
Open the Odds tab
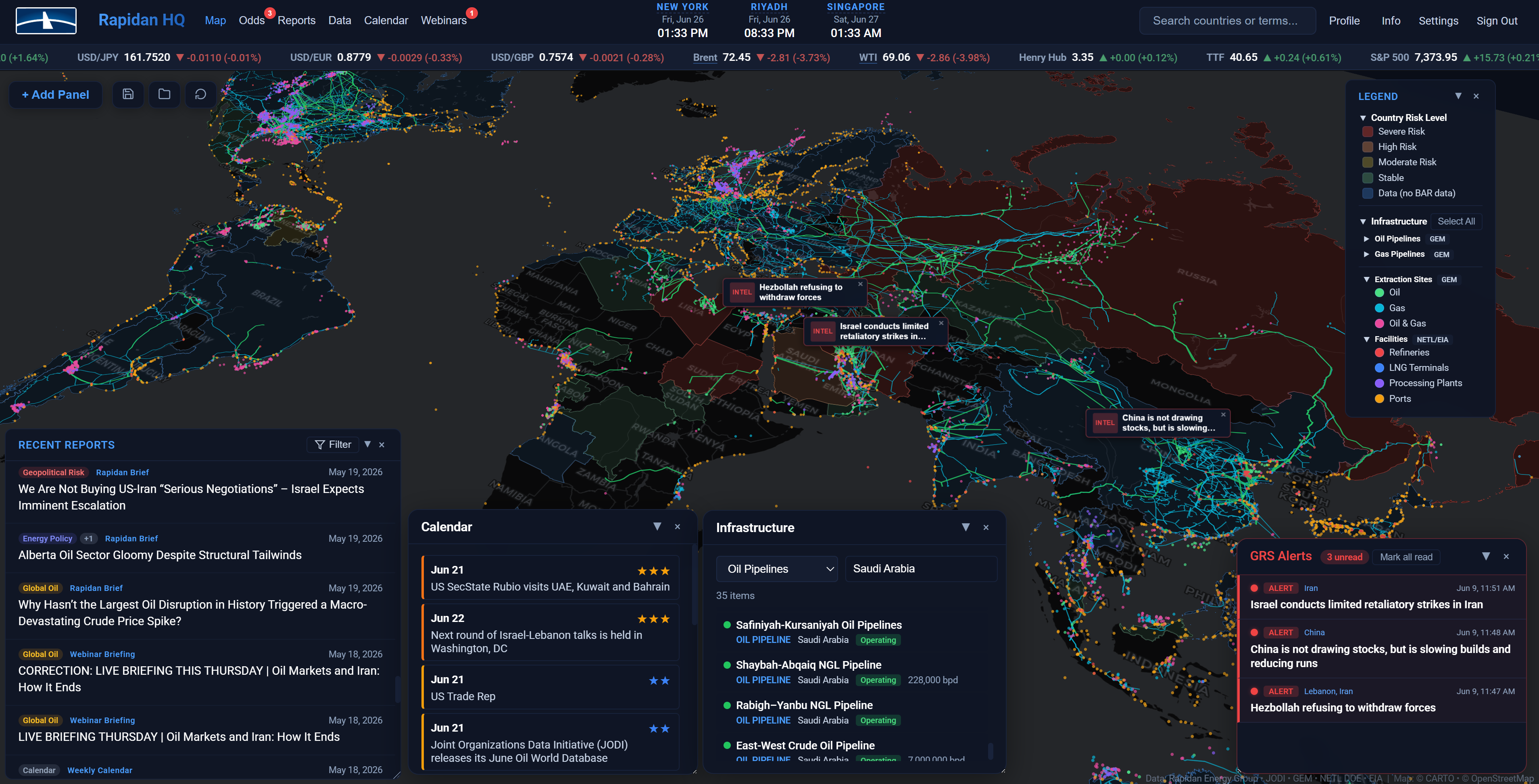click(252, 20)
